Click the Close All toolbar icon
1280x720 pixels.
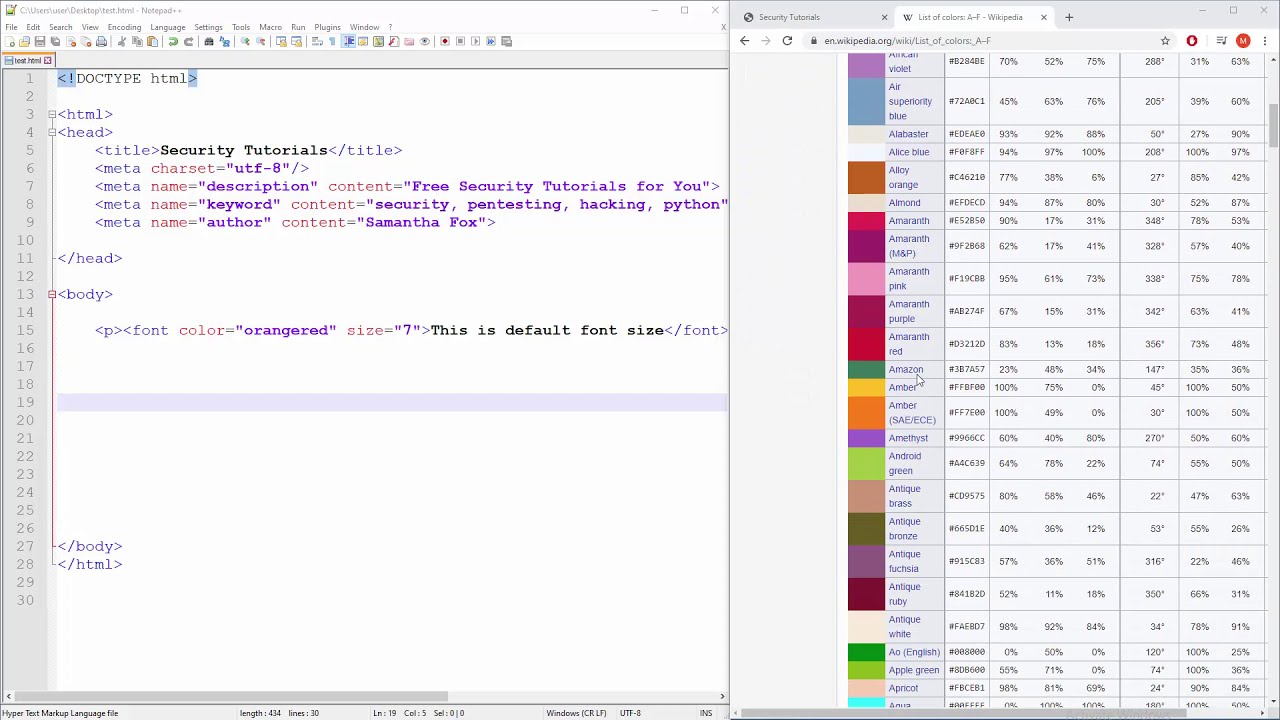(85, 41)
